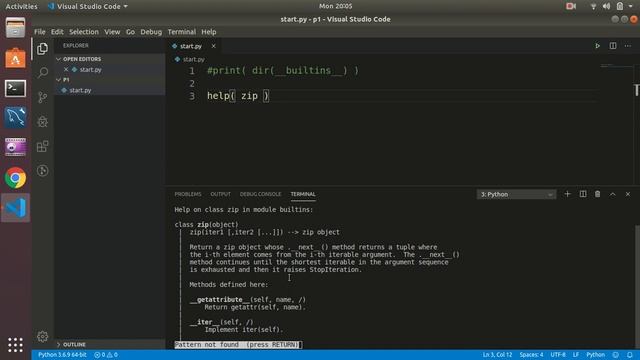Create a new terminal with plus icon
This screenshot has height=360, width=640.
pos(567,194)
